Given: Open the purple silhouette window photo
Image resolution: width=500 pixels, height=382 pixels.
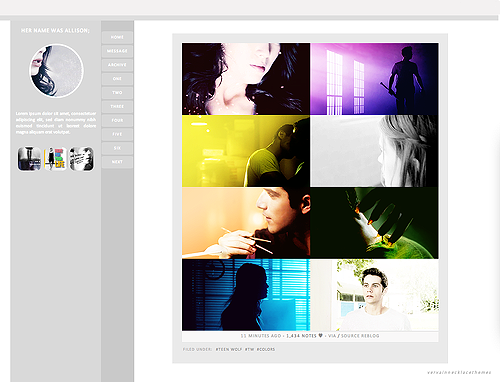Looking at the screenshot, I should pos(374,79).
